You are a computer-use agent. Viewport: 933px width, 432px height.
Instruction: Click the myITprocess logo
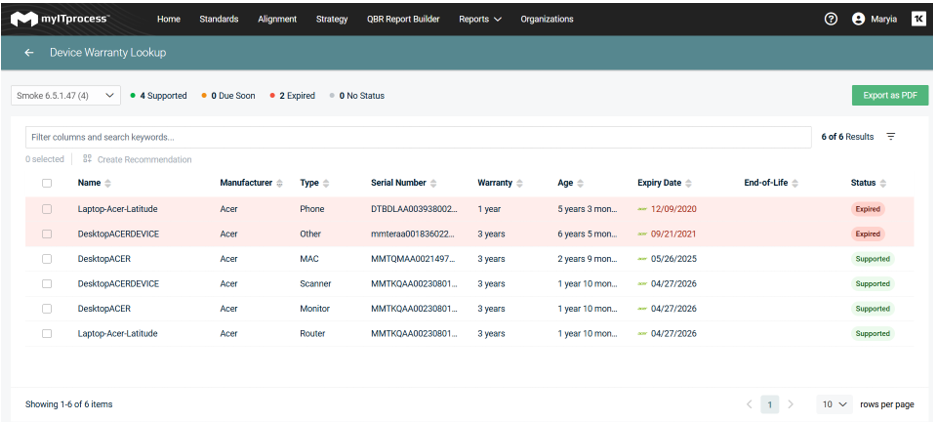click(60, 19)
